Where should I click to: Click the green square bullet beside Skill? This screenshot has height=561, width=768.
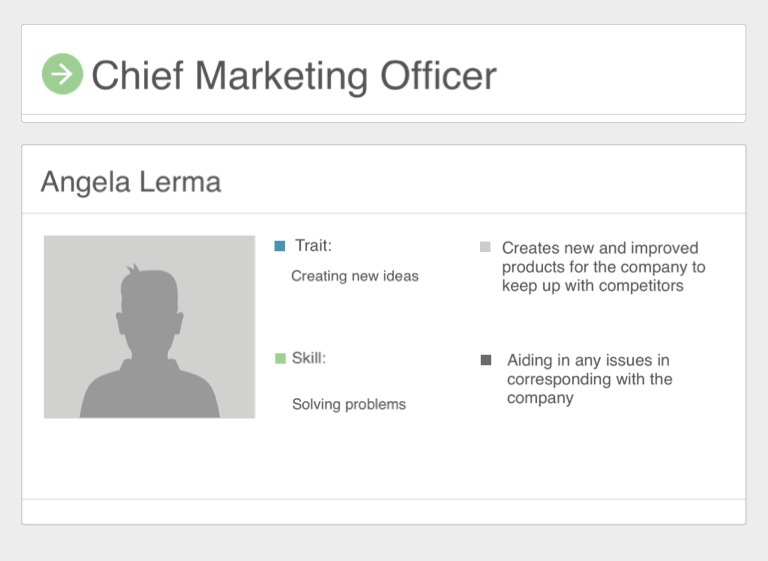(280, 359)
